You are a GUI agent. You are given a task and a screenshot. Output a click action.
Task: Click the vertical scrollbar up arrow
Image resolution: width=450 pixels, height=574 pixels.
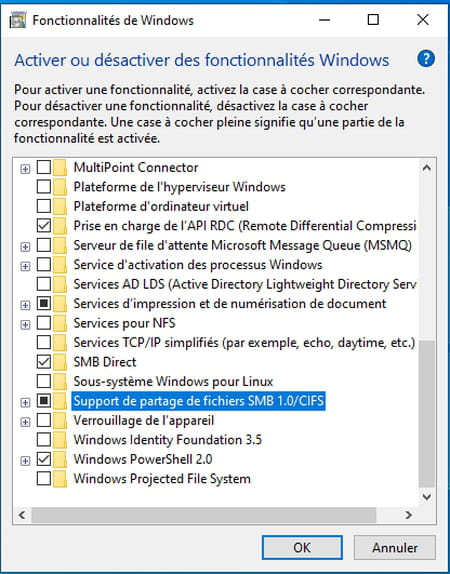(427, 168)
